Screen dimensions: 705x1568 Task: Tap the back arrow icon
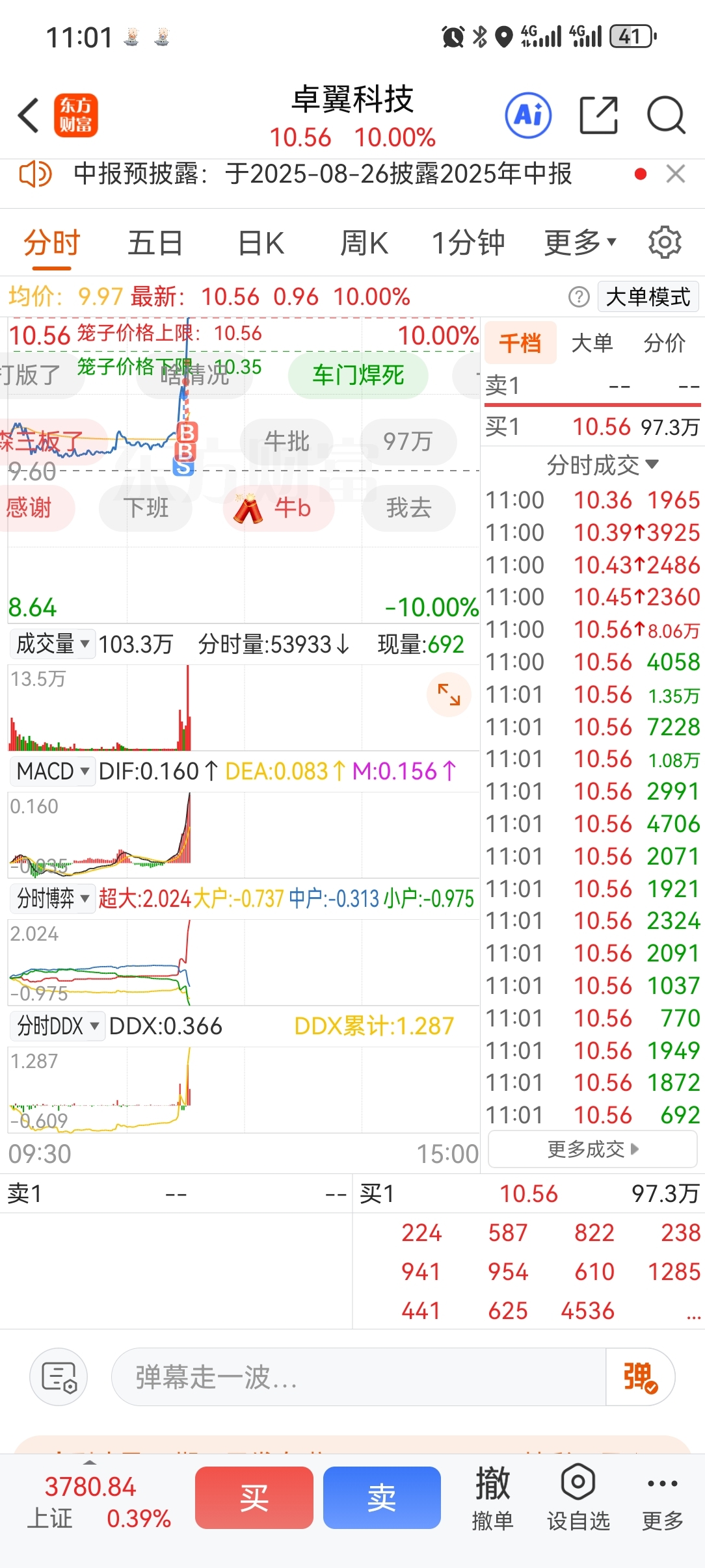[x=29, y=116]
